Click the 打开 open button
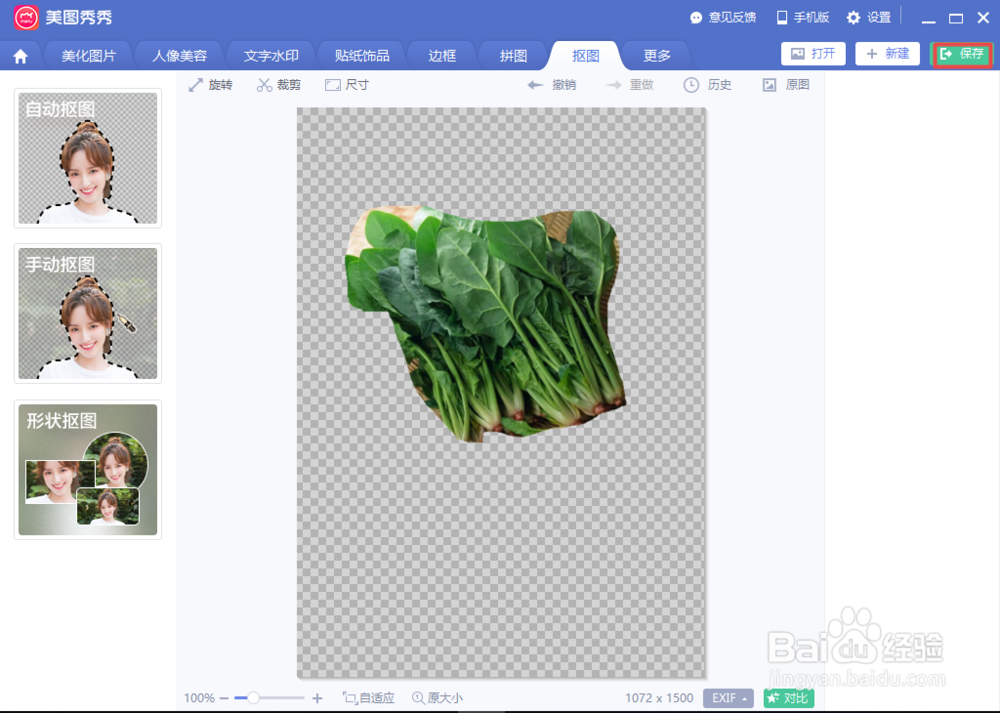Screen dimensions: 1000x713 (813, 54)
